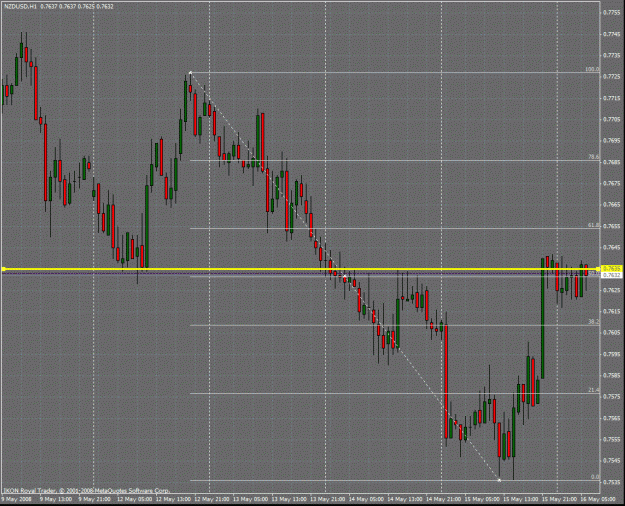Viewport: 625px width, 506px height.
Task: Select the yellow horizontal line left handle
Action: click(4, 269)
